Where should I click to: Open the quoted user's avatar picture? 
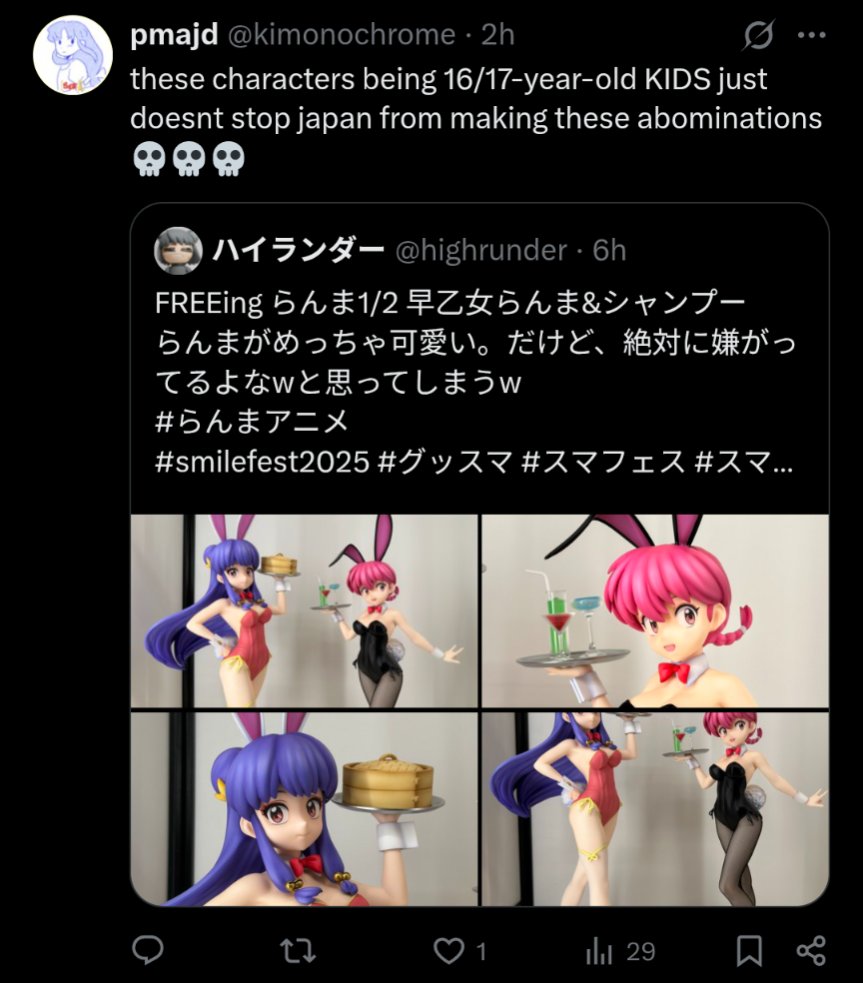click(178, 251)
